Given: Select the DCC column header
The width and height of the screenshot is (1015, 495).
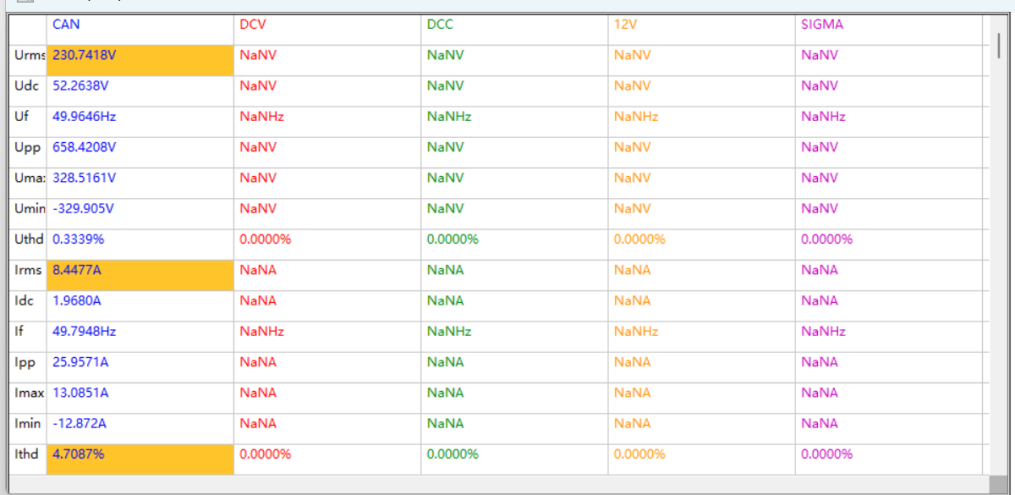Looking at the screenshot, I should tap(514, 25).
